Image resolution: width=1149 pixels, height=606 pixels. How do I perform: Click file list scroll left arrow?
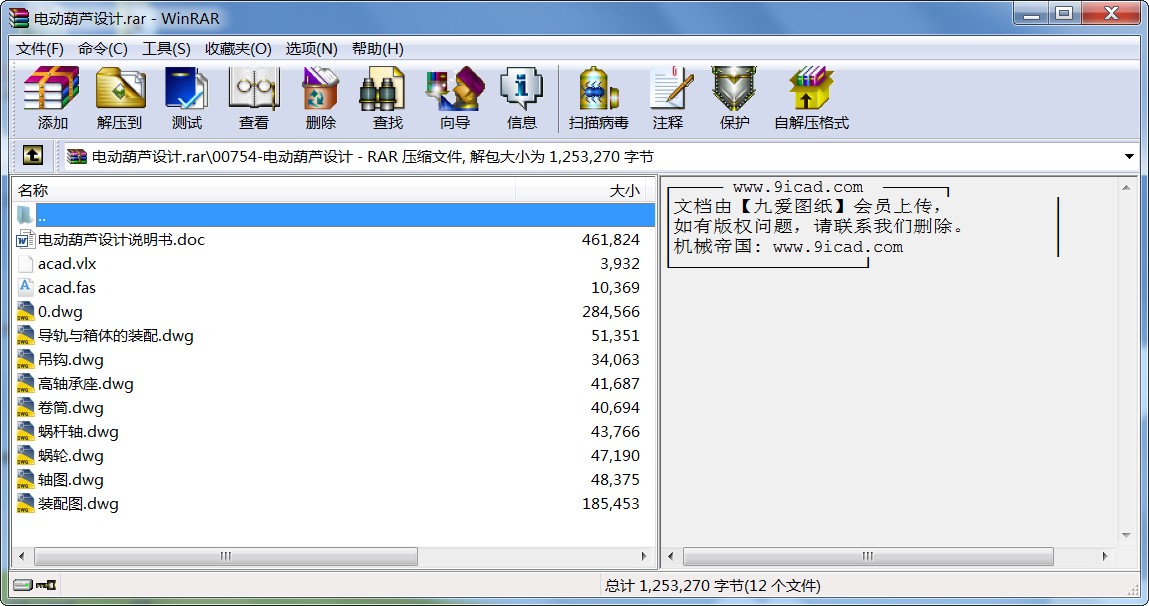[x=21, y=556]
